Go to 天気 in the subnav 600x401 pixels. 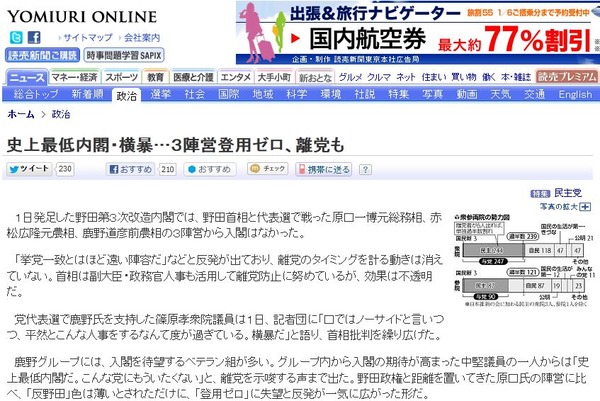tap(501, 94)
